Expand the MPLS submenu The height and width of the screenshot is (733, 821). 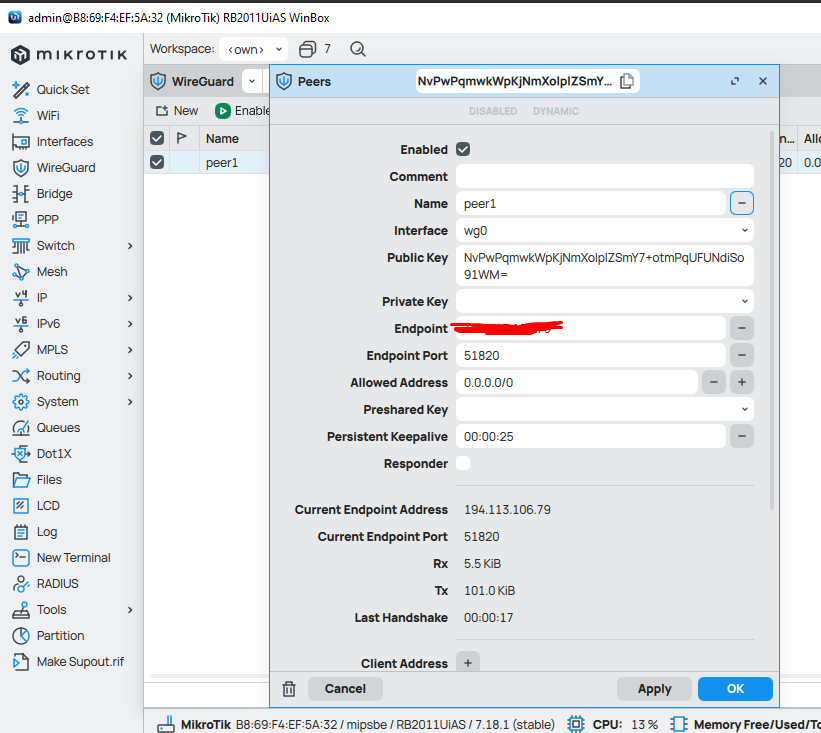click(130, 350)
